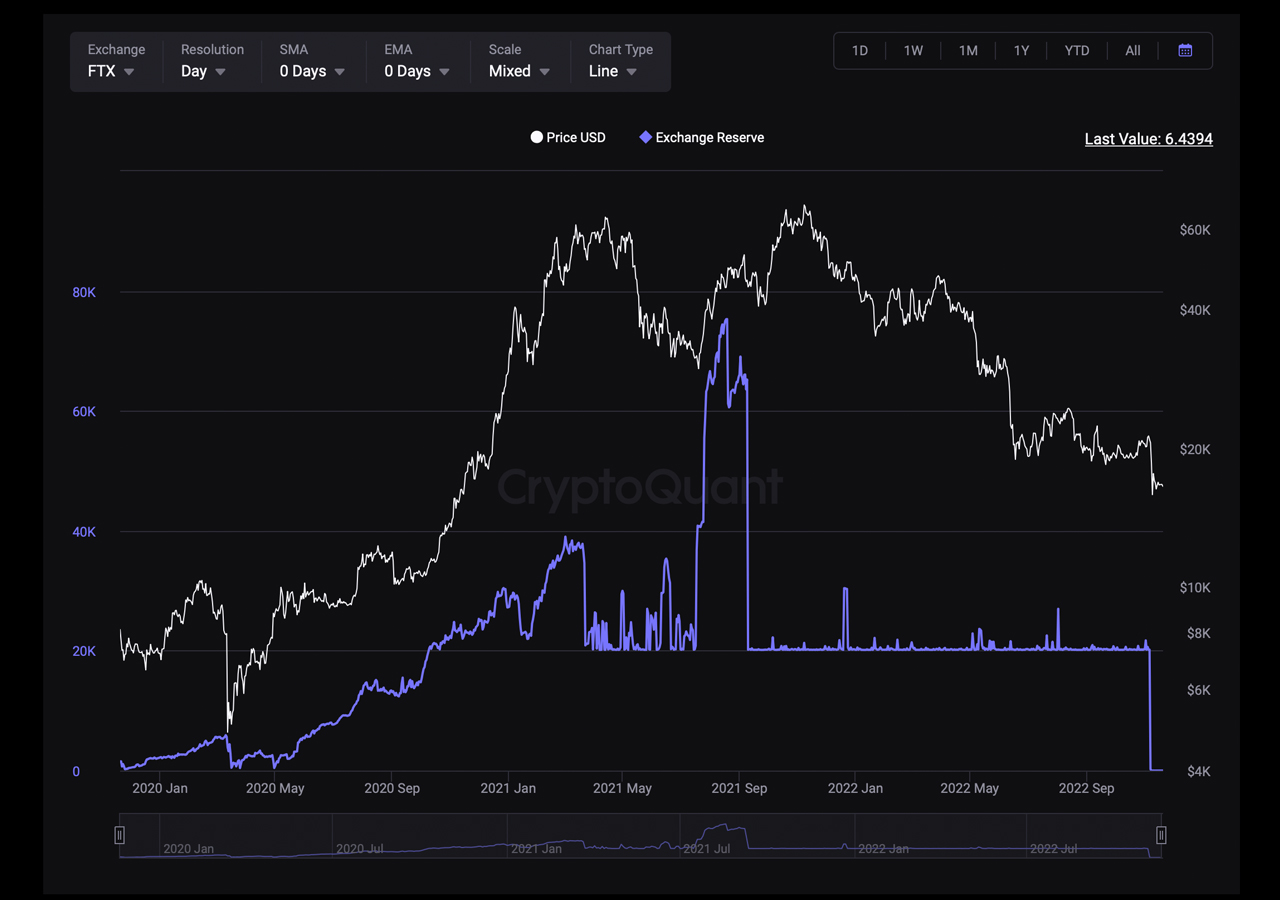Switch to the 1W time range

(913, 51)
